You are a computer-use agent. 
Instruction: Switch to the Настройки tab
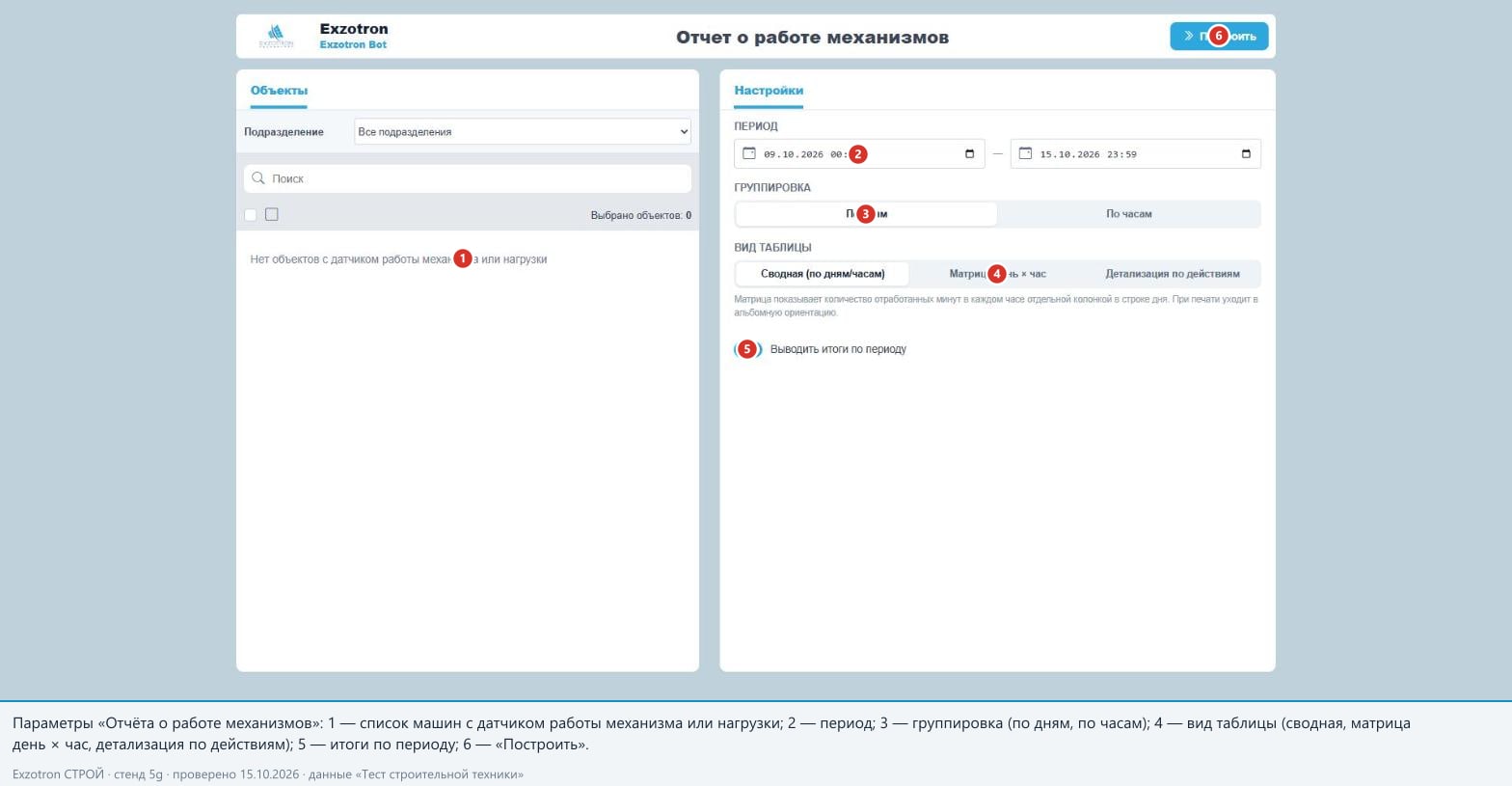pyautogui.click(x=769, y=91)
